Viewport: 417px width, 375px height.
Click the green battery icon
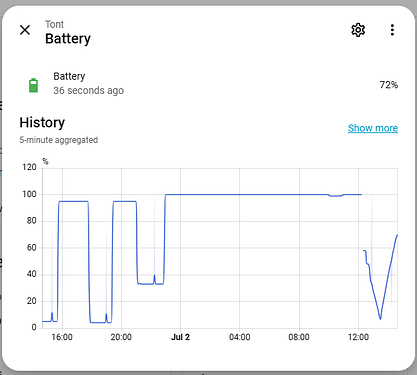[33, 85]
